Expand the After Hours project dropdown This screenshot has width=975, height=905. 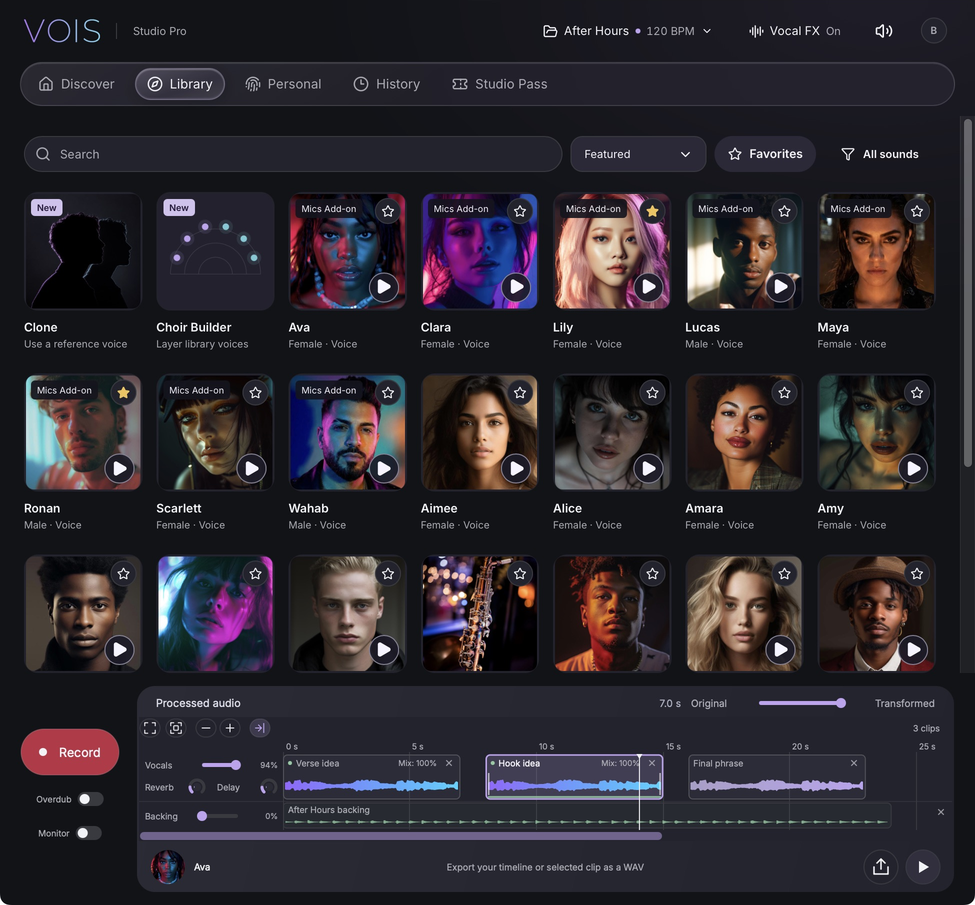627,31
